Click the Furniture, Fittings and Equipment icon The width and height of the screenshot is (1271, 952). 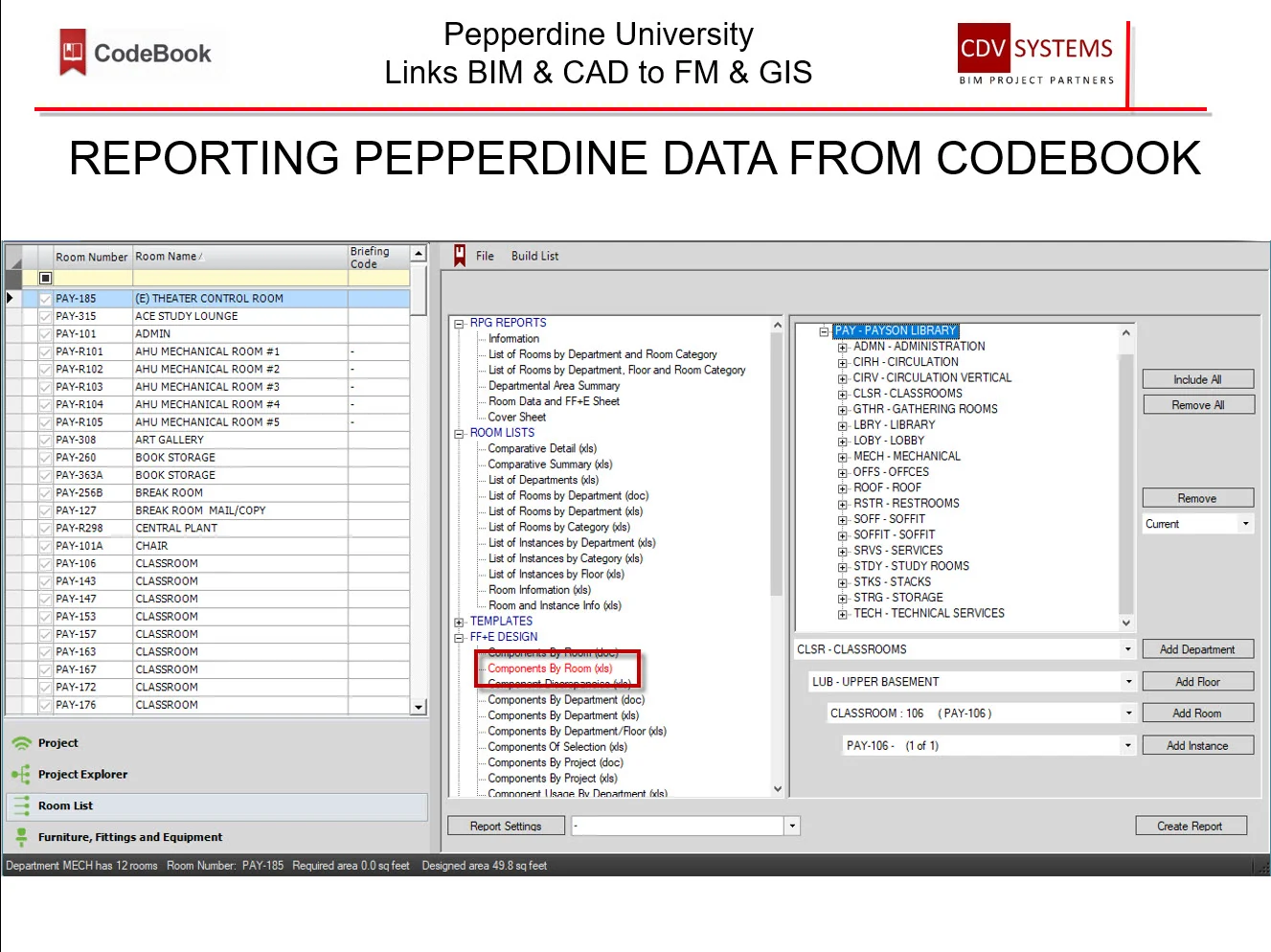[x=21, y=837]
